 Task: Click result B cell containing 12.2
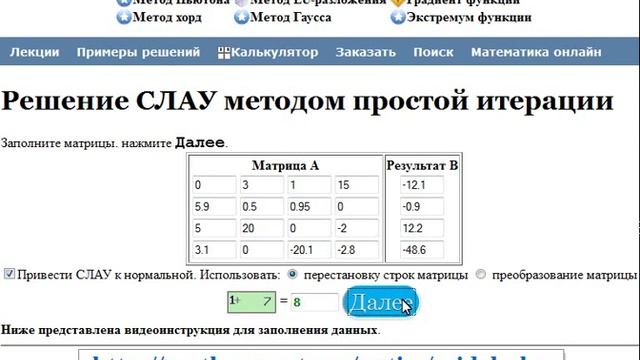pyautogui.click(x=422, y=228)
